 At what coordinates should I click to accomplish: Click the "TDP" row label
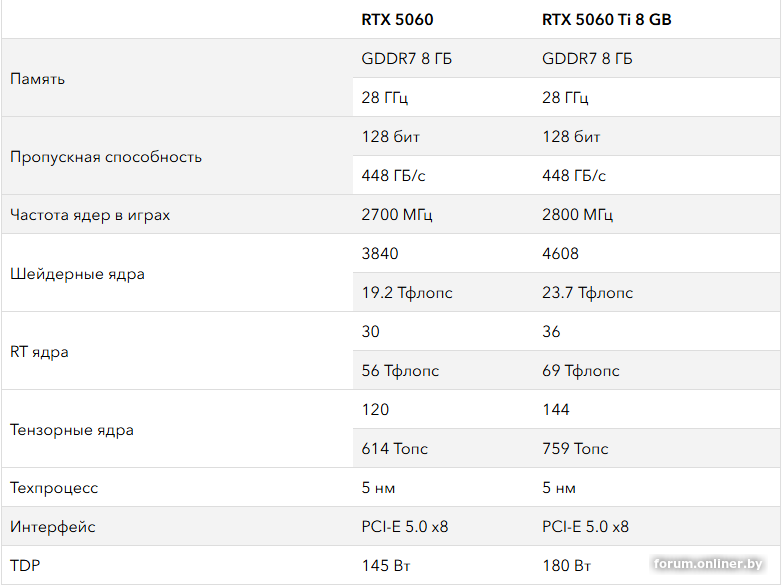(25, 566)
